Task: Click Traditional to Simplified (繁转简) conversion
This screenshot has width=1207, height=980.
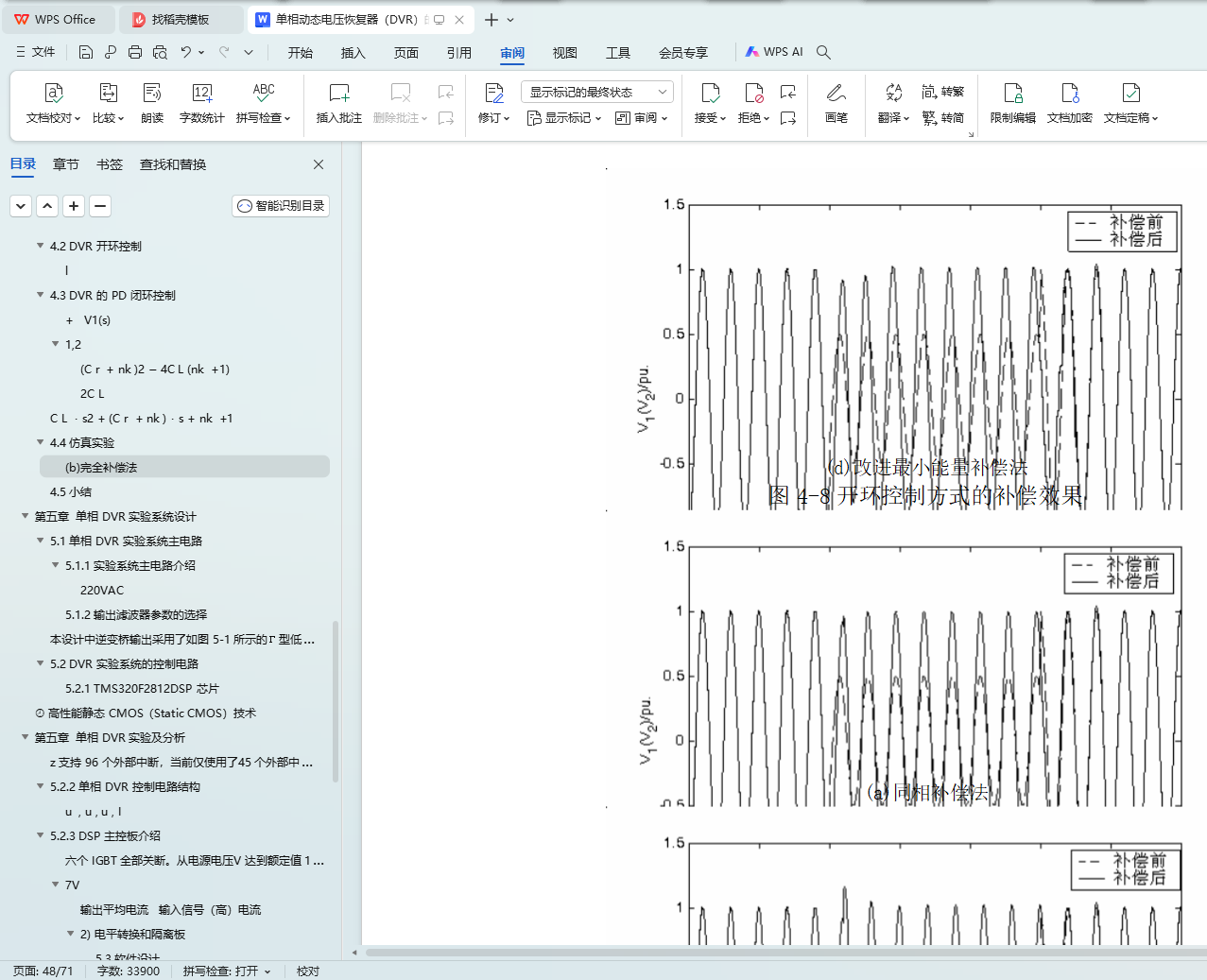Action: pyautogui.click(x=943, y=118)
